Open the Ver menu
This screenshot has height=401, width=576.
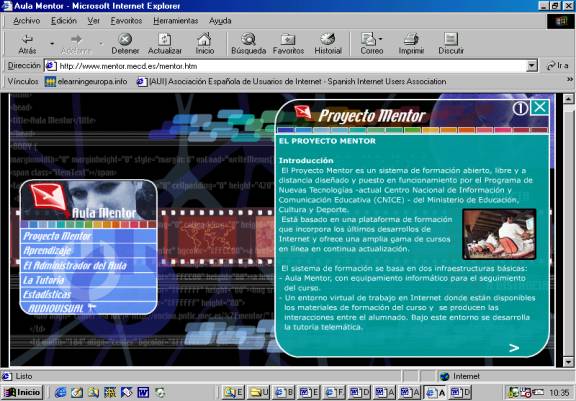click(x=93, y=21)
